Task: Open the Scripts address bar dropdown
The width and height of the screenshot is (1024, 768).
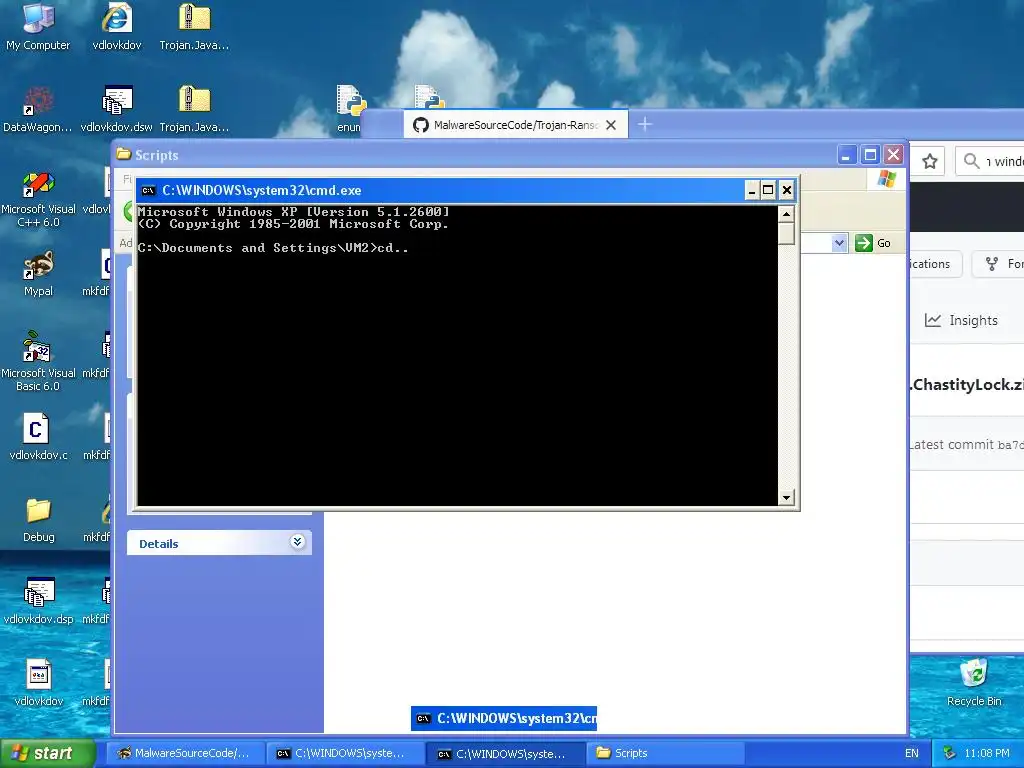Action: [839, 243]
